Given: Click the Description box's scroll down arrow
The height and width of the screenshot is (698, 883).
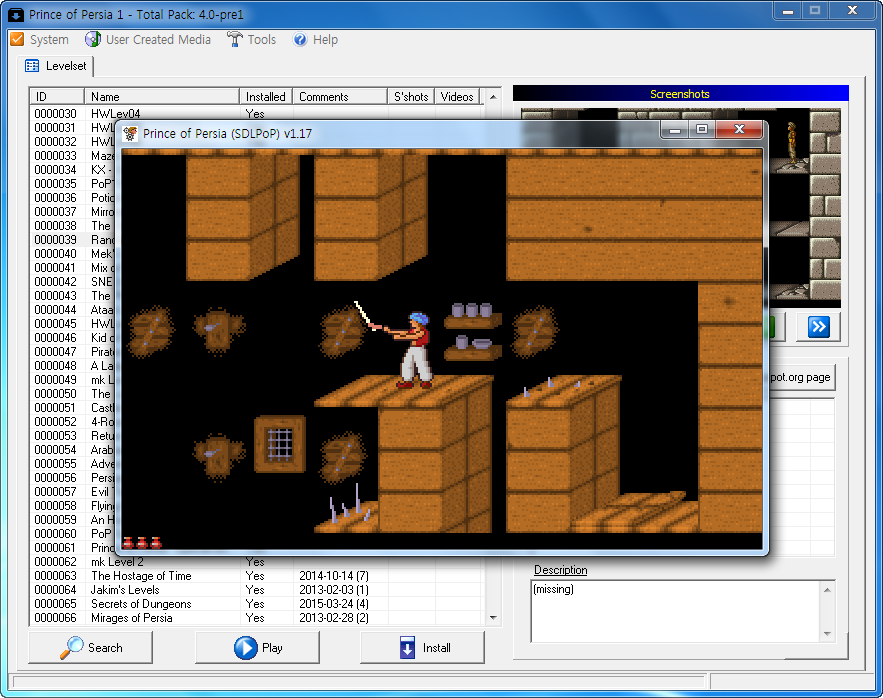Looking at the screenshot, I should (827, 634).
